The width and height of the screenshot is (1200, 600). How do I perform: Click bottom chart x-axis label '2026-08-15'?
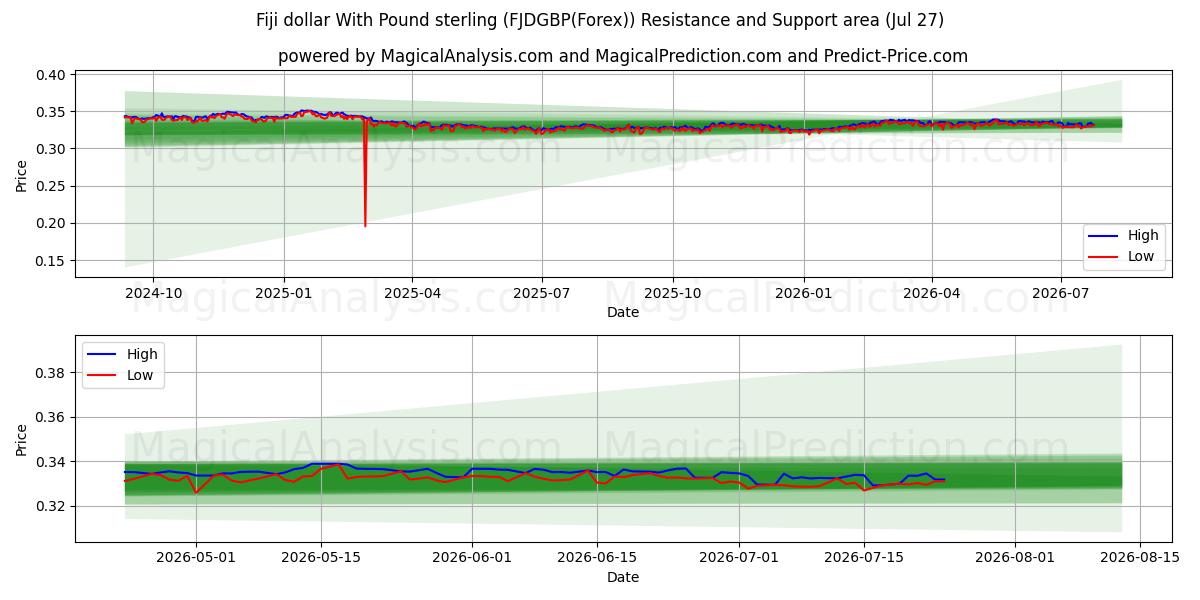tap(1140, 558)
